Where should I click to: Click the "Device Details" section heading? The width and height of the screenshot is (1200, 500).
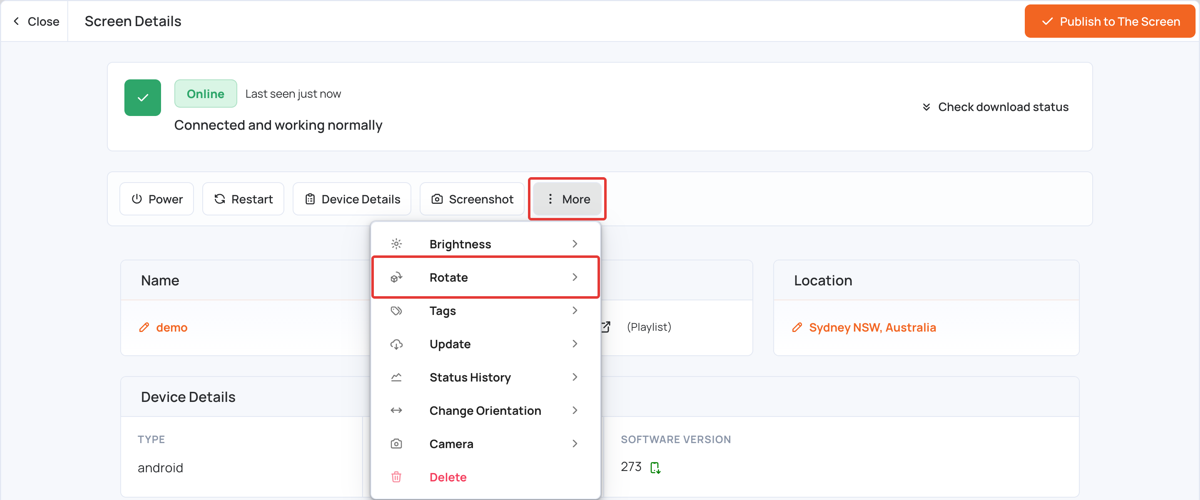pyautogui.click(x=188, y=397)
